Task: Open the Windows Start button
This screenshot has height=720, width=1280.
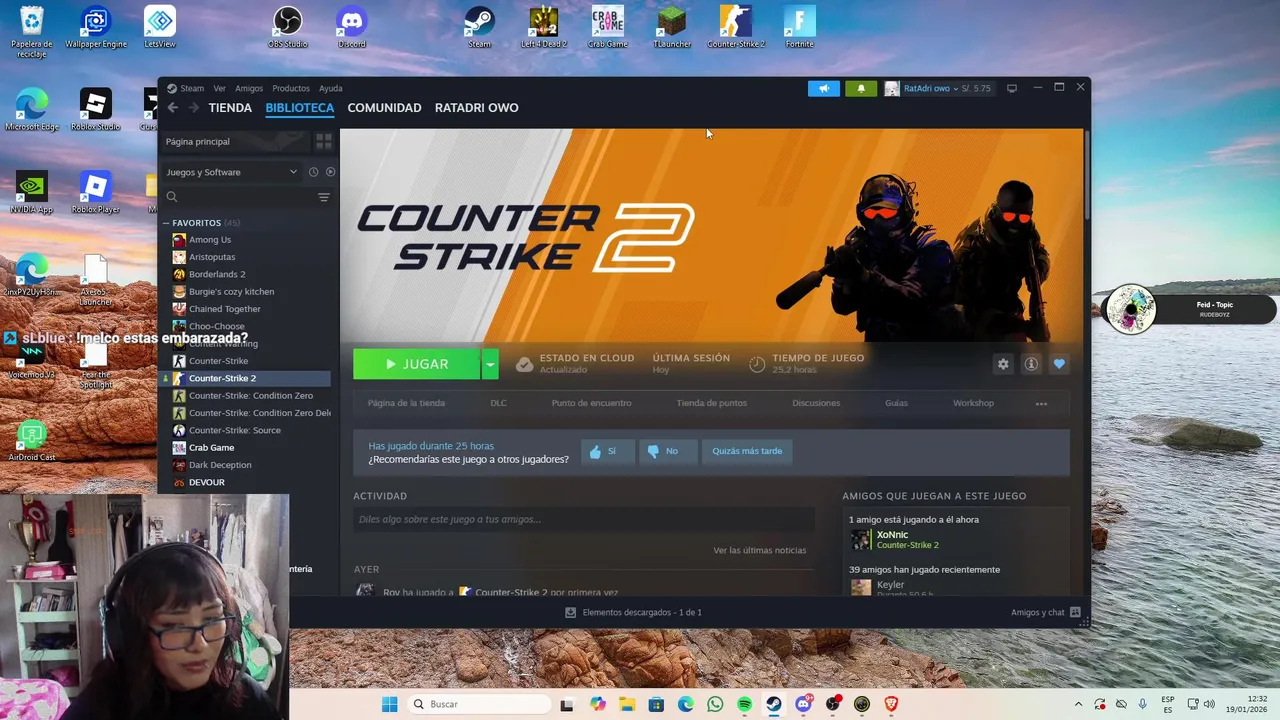Action: (389, 704)
